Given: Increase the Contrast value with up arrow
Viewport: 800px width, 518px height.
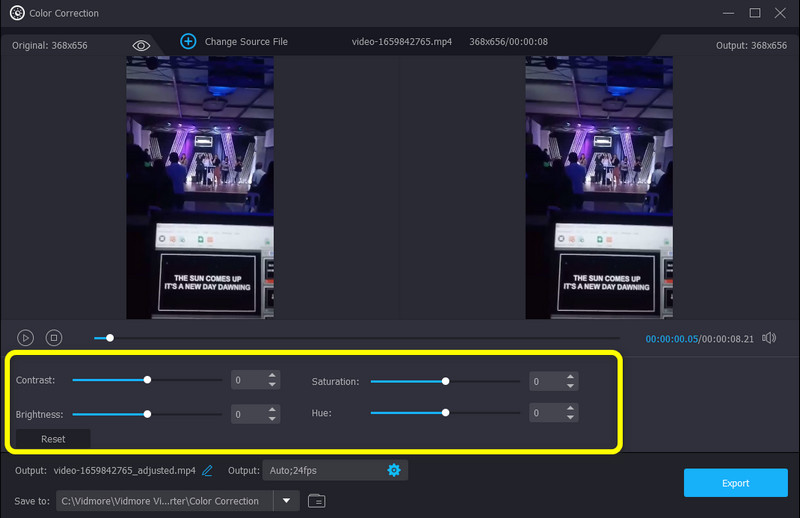Looking at the screenshot, I should [x=271, y=376].
